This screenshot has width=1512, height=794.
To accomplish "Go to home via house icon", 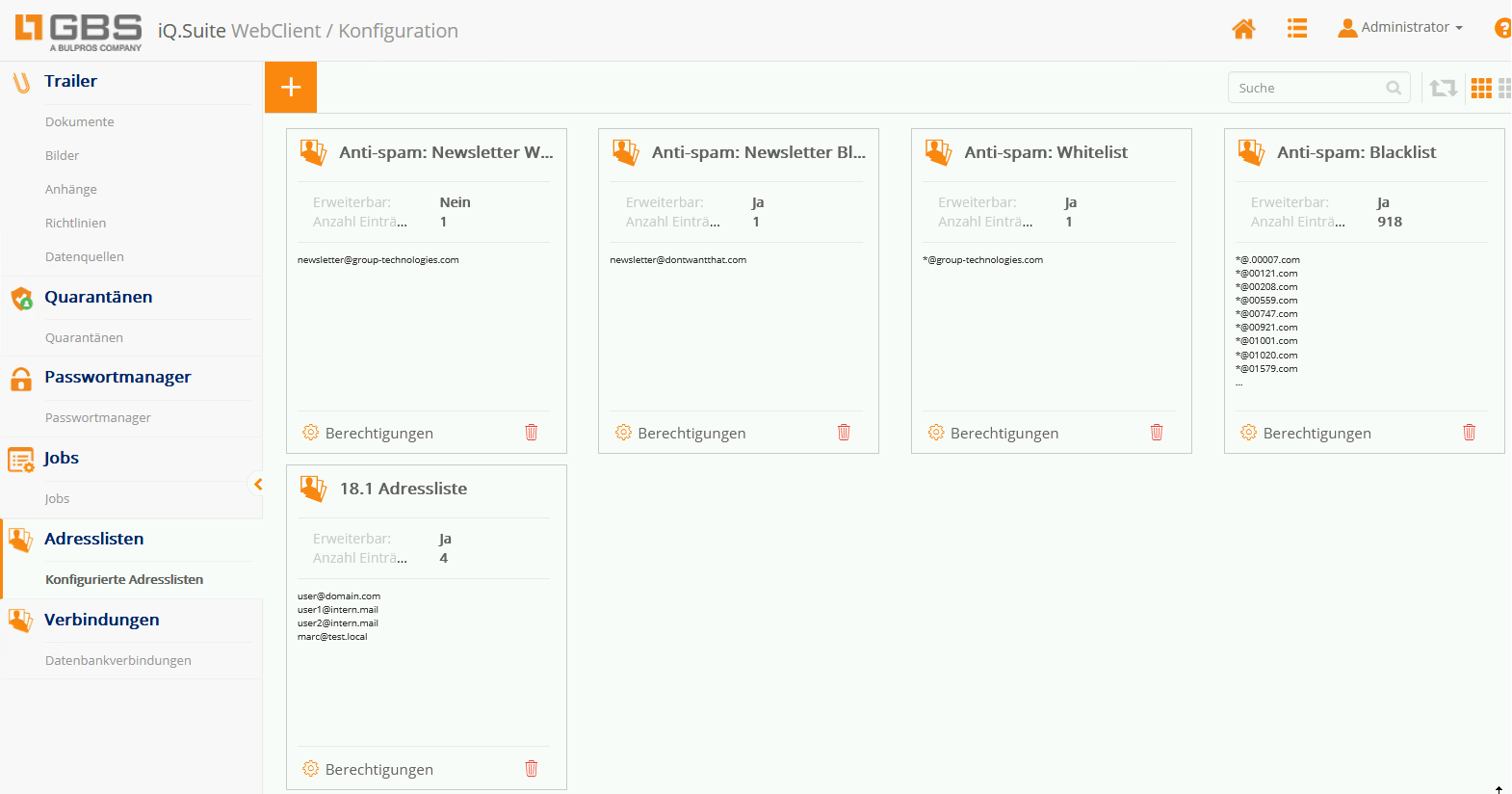I will (1243, 29).
